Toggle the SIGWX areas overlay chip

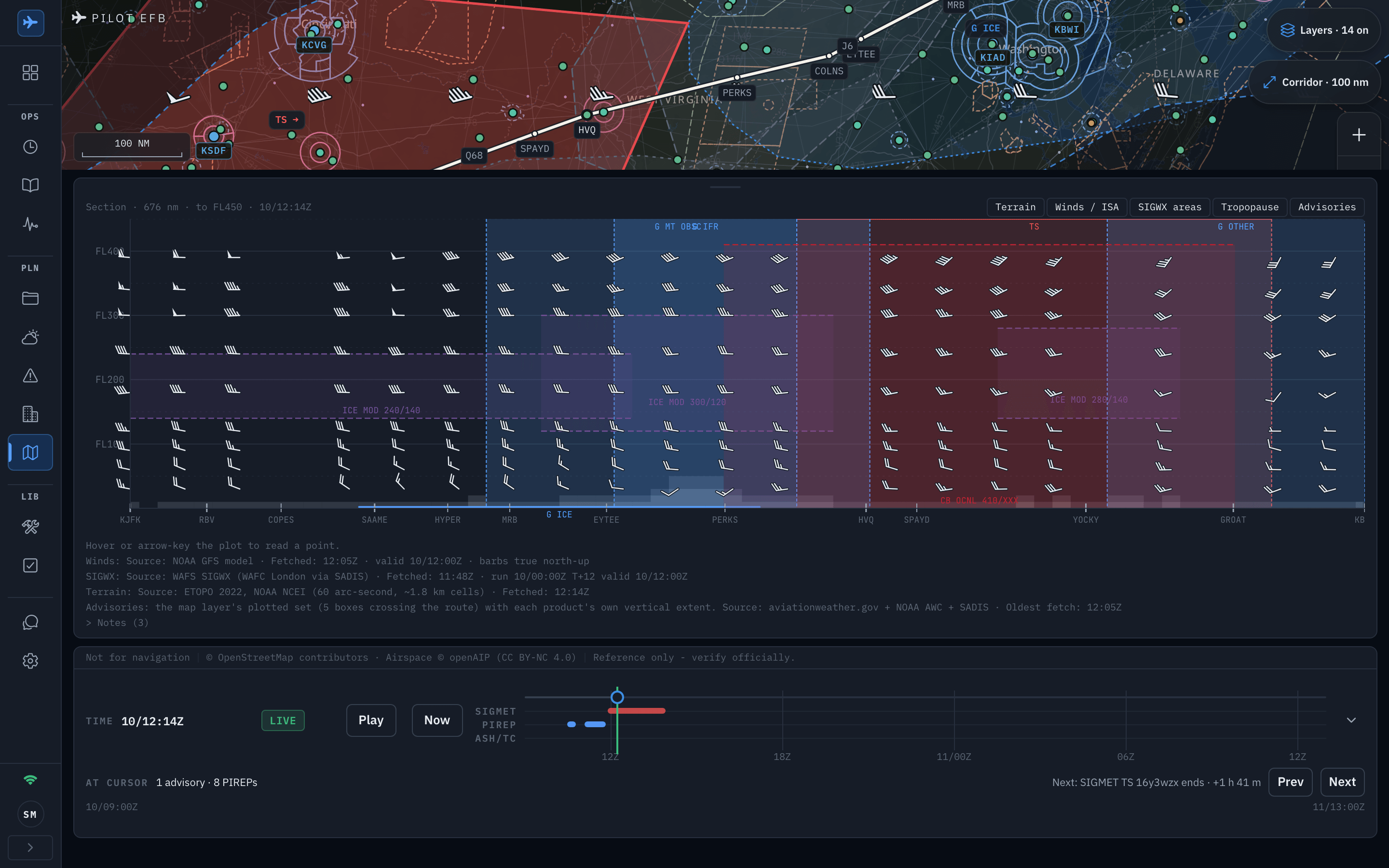point(1170,207)
